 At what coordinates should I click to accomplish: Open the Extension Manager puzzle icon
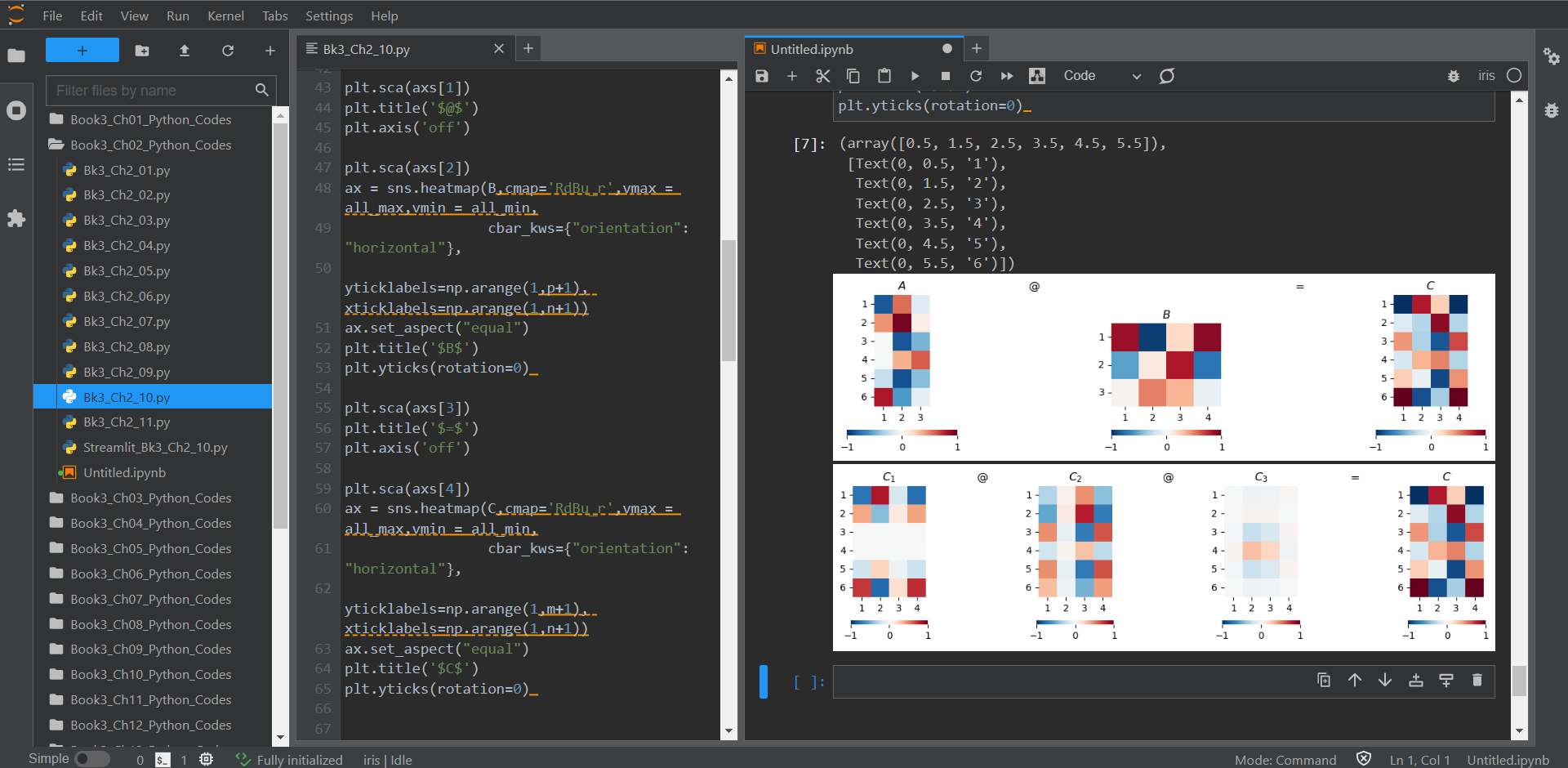(16, 219)
